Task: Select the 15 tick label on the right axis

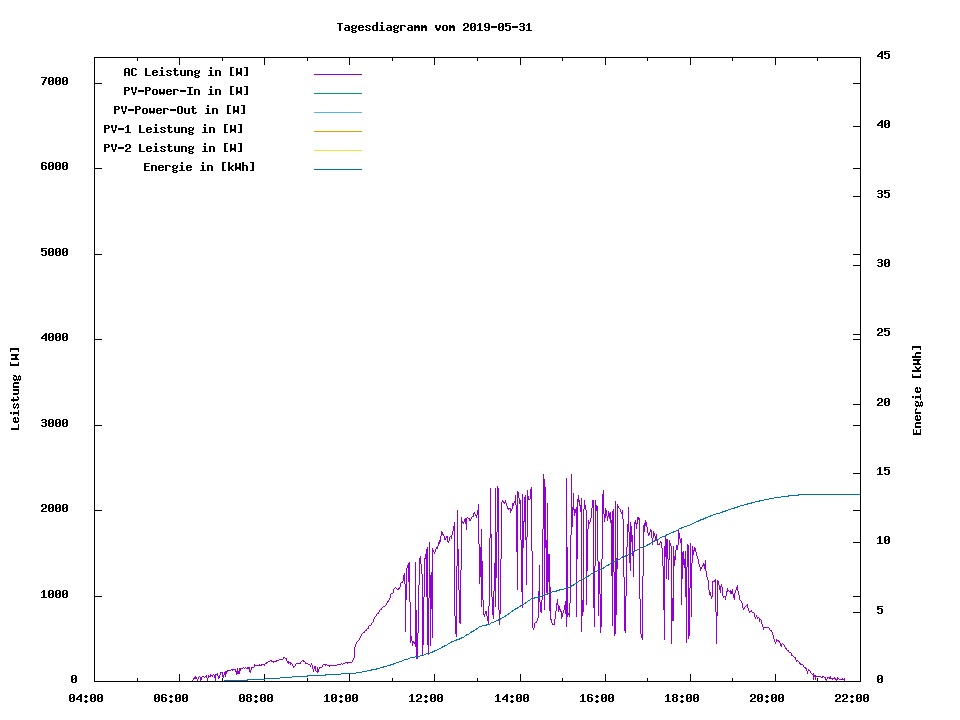Action: 883,472
